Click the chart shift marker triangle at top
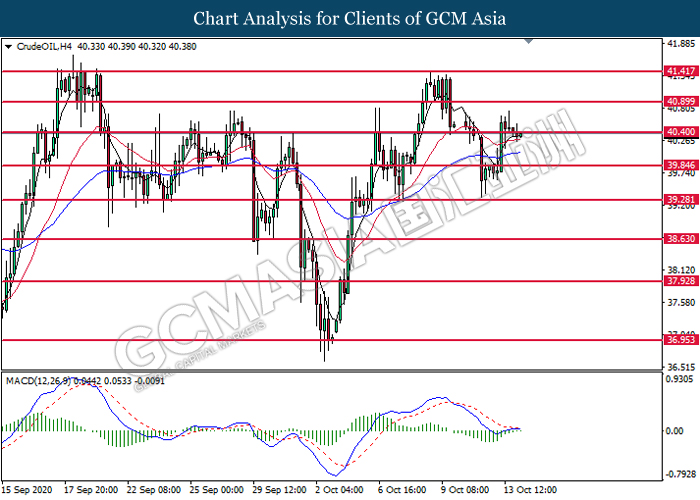Screen dimensions: 700x500 point(529,42)
